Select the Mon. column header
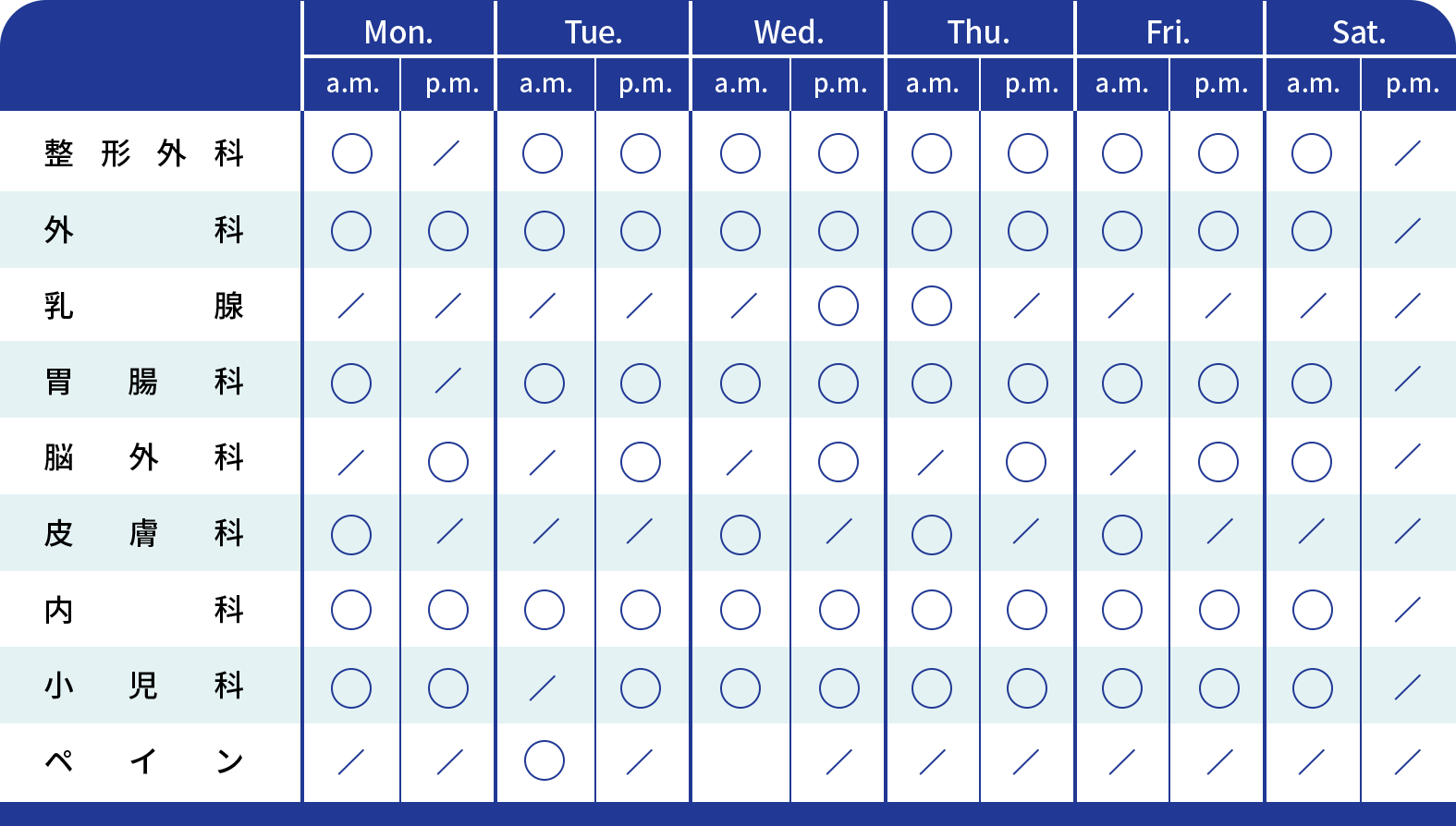The image size is (1456, 826). (x=398, y=32)
